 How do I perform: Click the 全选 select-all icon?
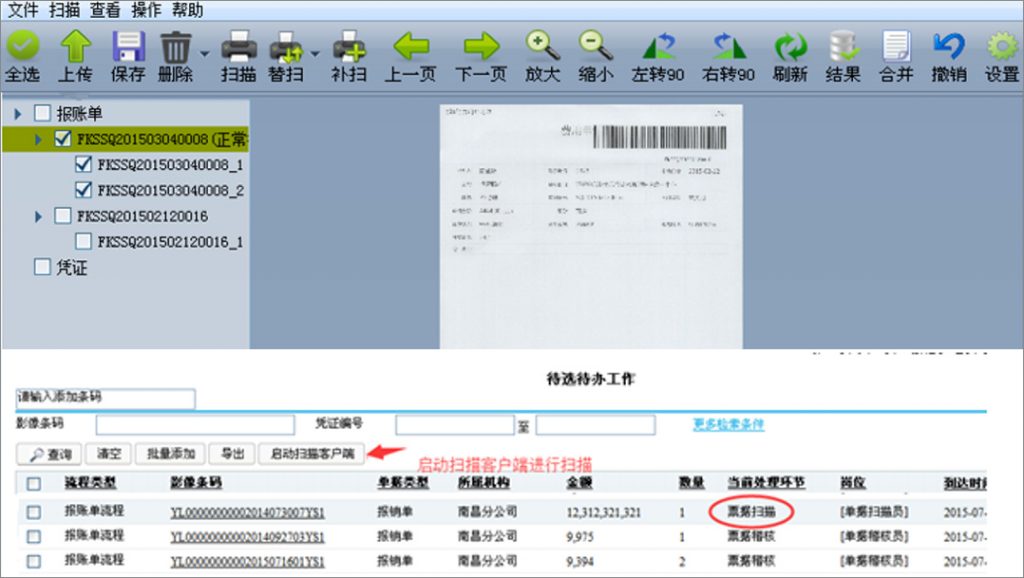[22, 47]
